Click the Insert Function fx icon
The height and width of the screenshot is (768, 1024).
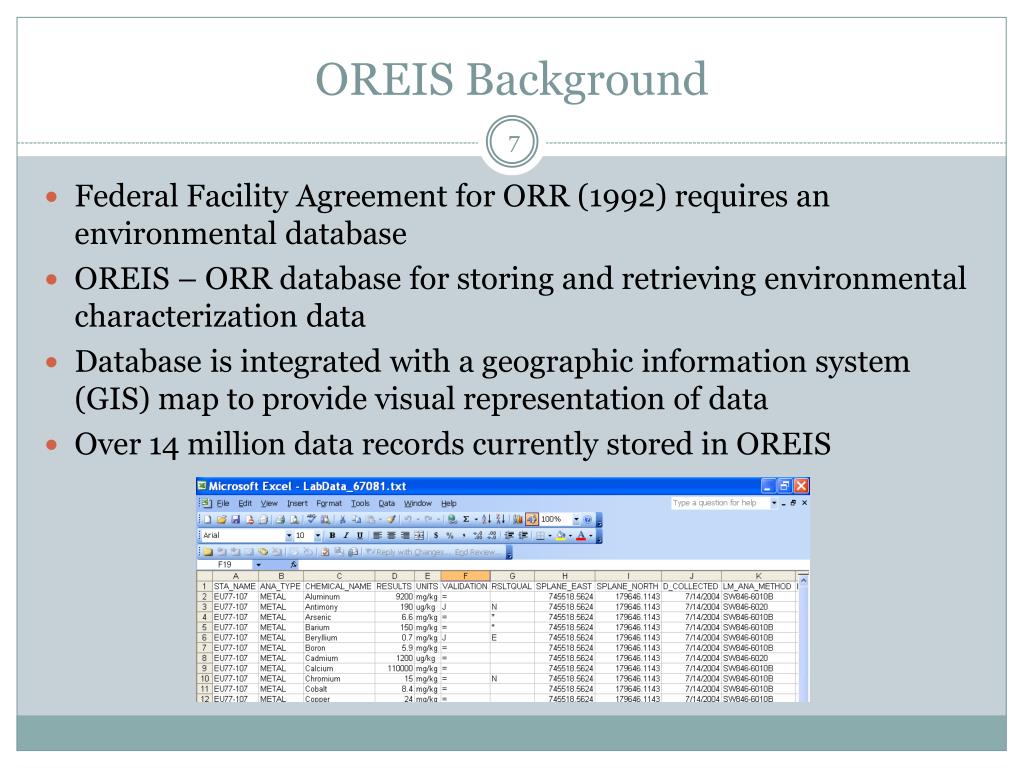293,564
